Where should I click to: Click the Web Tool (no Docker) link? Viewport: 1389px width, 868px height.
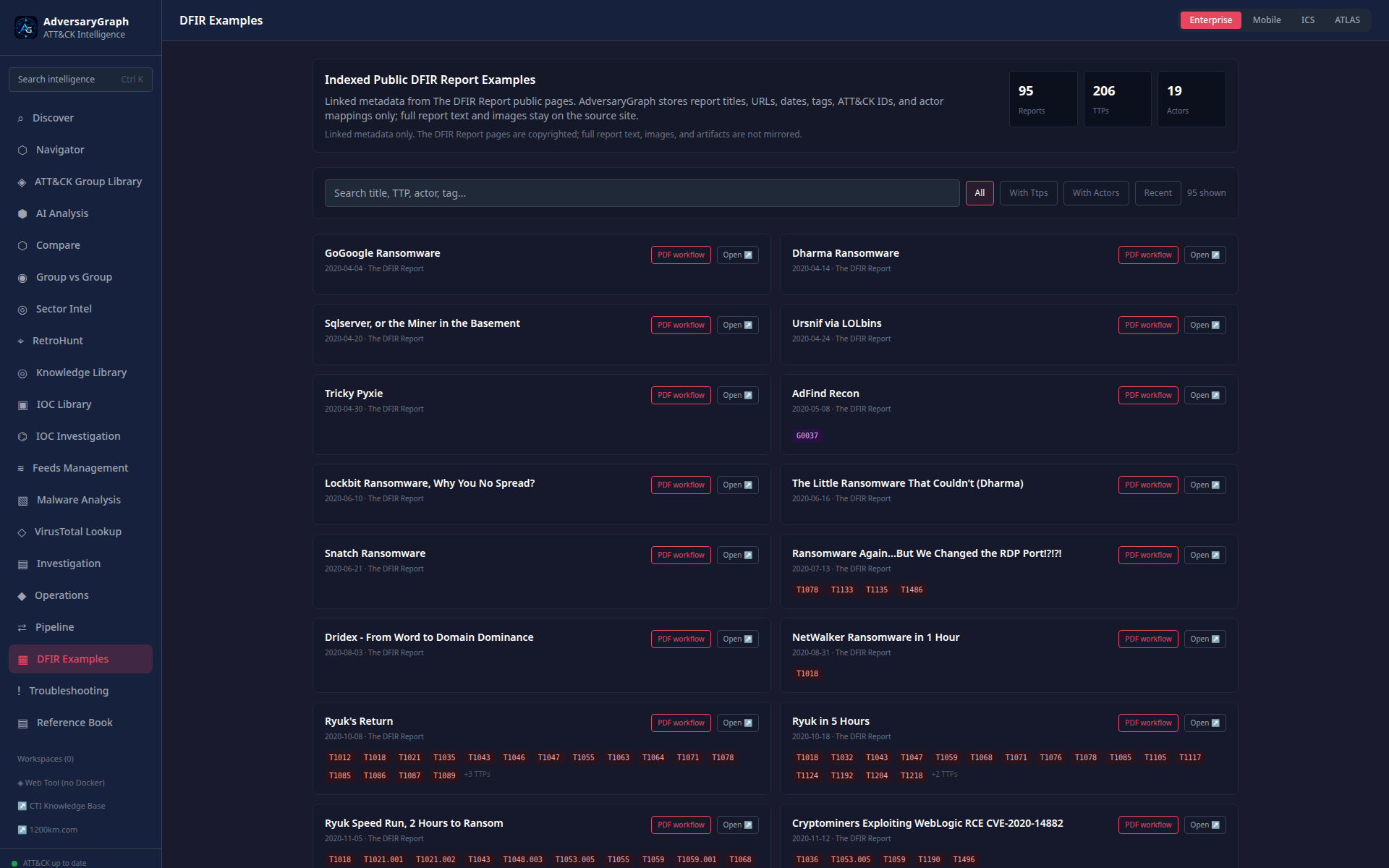tap(61, 783)
